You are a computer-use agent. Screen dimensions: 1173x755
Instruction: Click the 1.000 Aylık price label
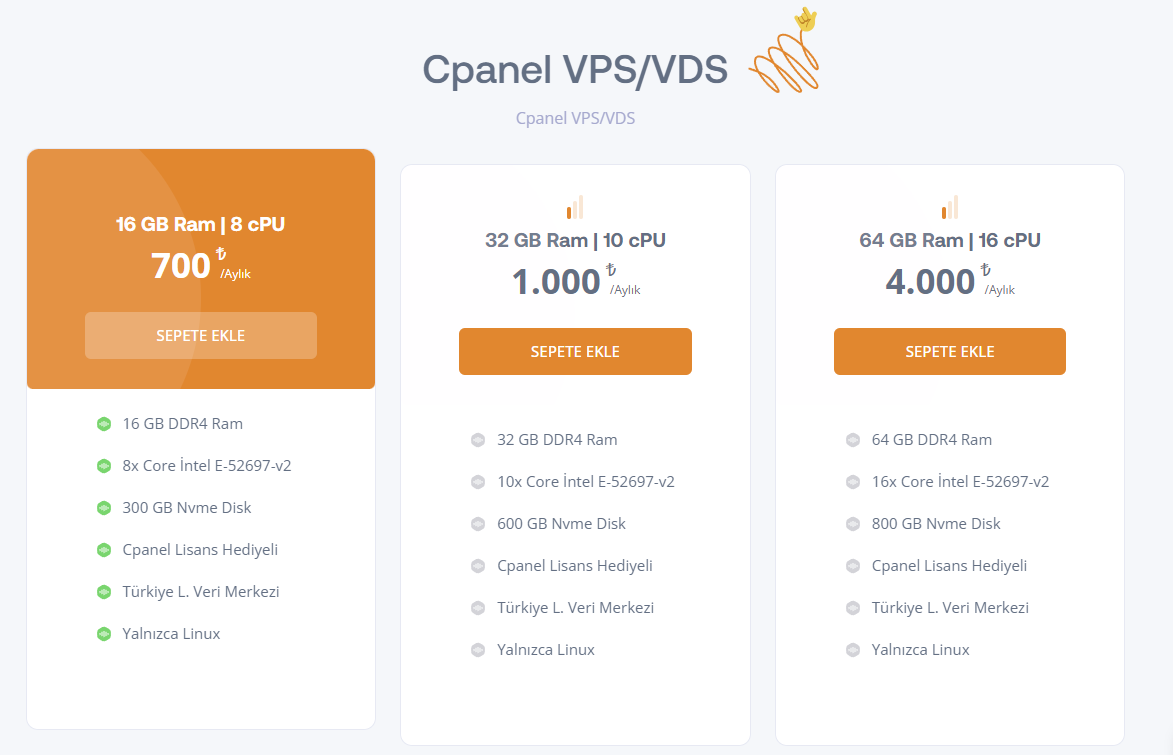576,281
